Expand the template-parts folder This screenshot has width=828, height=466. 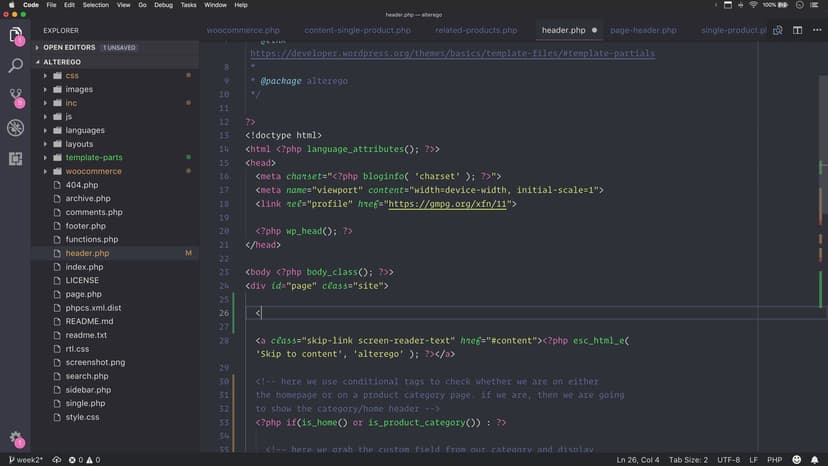[93, 157]
